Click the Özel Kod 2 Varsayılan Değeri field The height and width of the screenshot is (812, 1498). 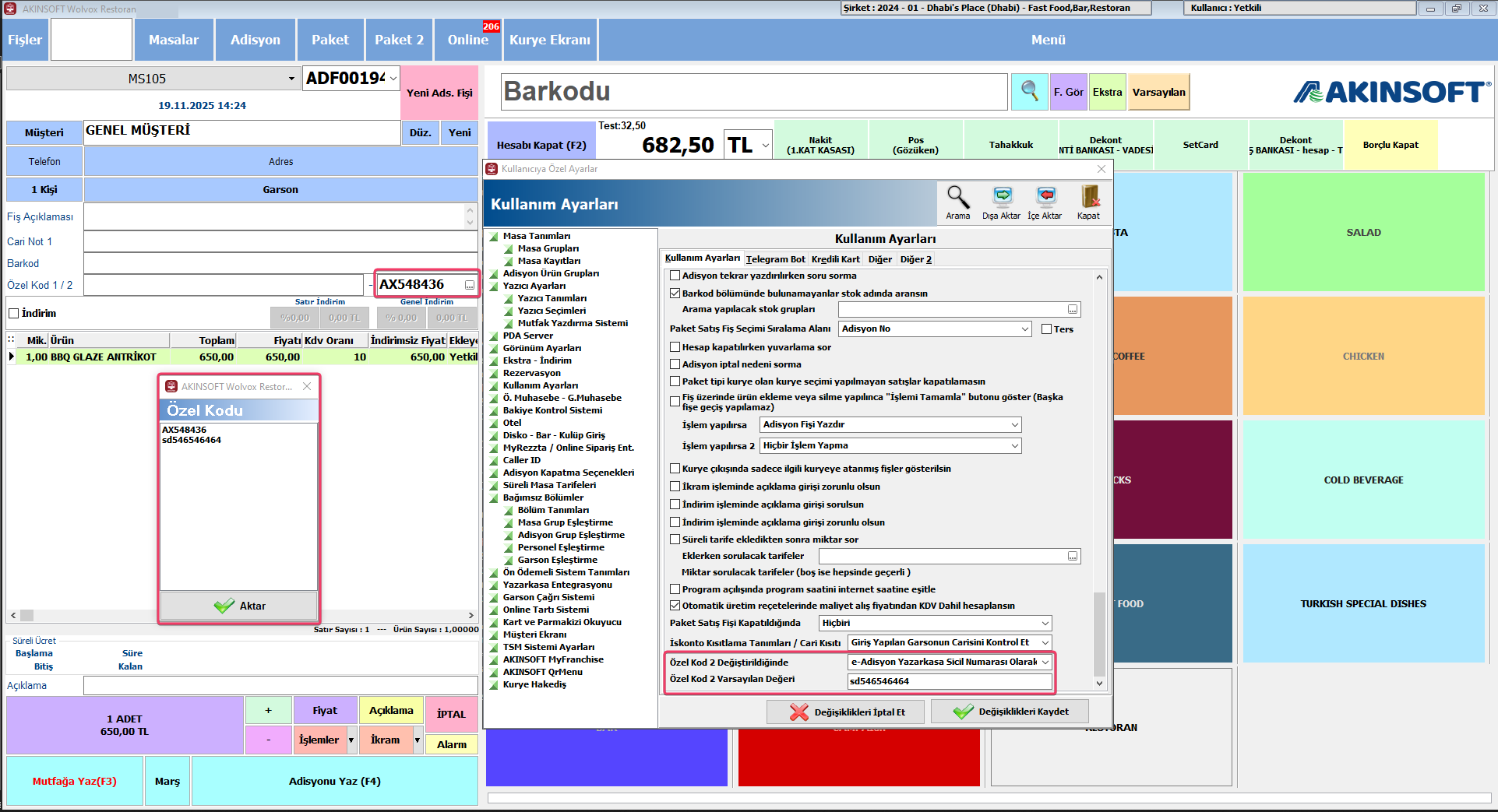pos(949,681)
